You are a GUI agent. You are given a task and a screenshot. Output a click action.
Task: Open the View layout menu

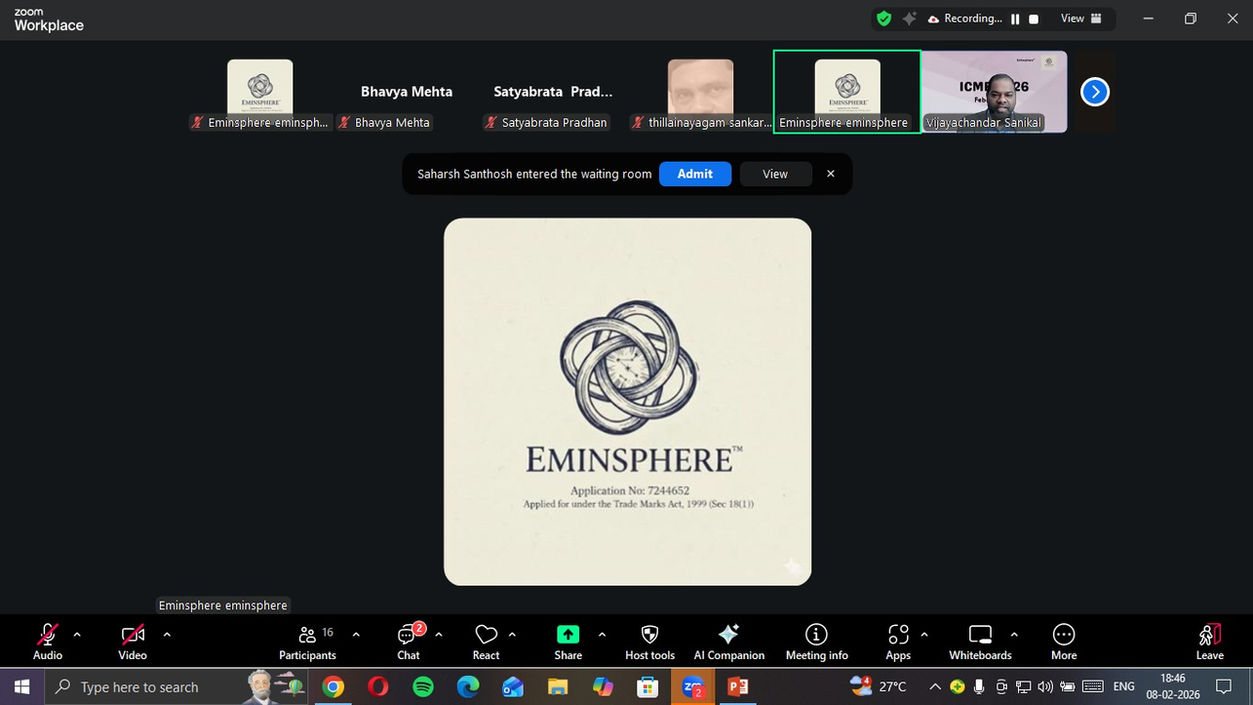[x=1081, y=18]
